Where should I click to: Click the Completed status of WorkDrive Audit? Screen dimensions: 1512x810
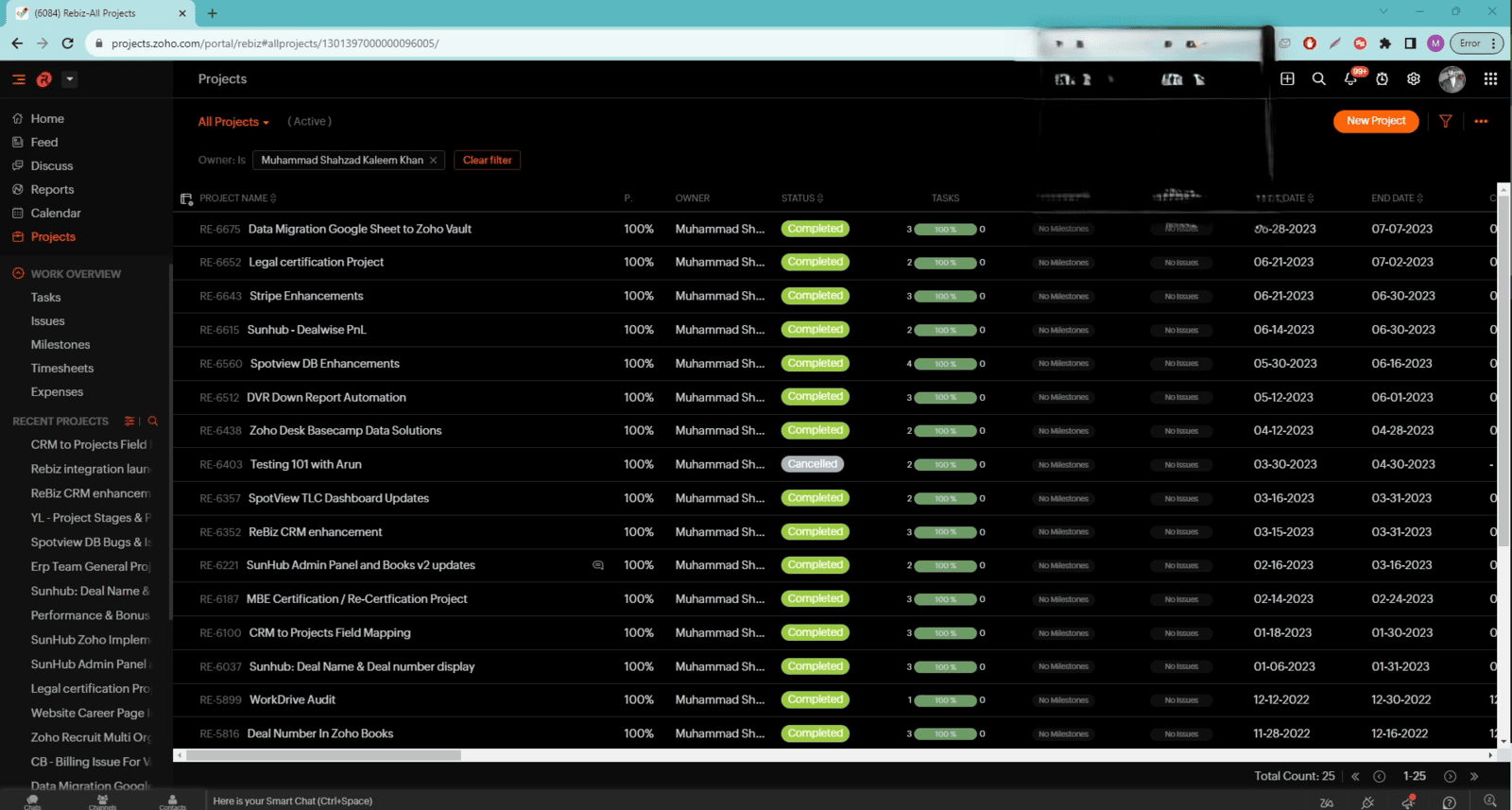(815, 699)
